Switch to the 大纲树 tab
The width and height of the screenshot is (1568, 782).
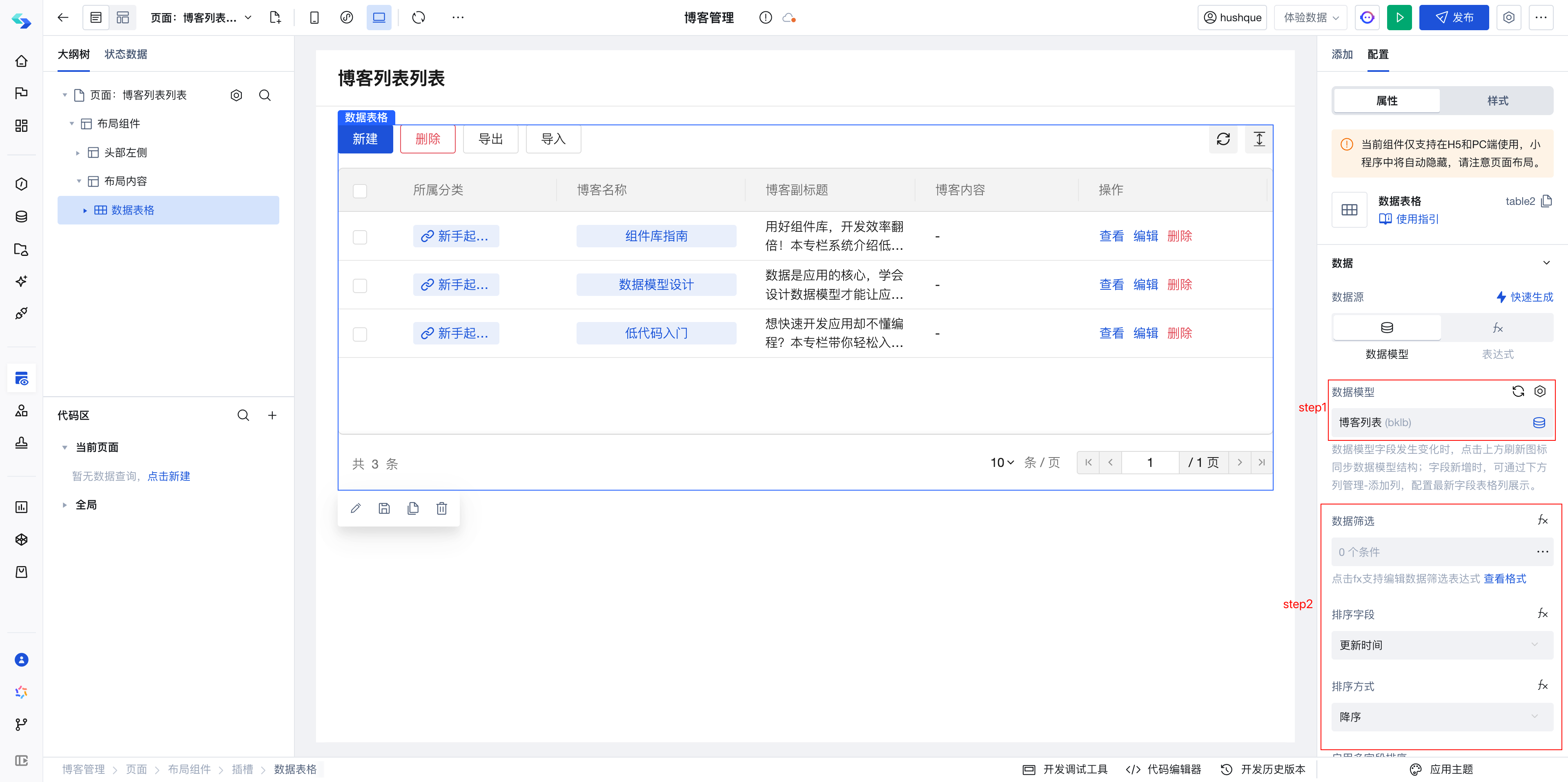pos(73,54)
